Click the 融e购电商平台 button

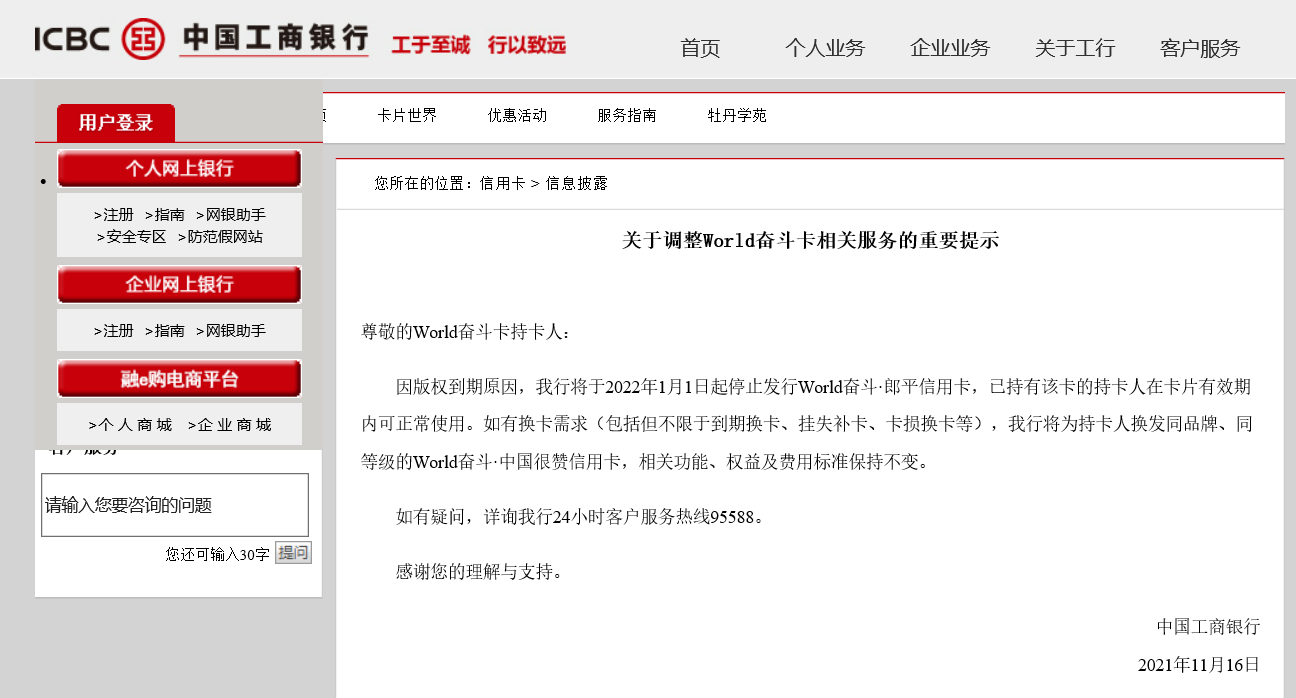(179, 379)
